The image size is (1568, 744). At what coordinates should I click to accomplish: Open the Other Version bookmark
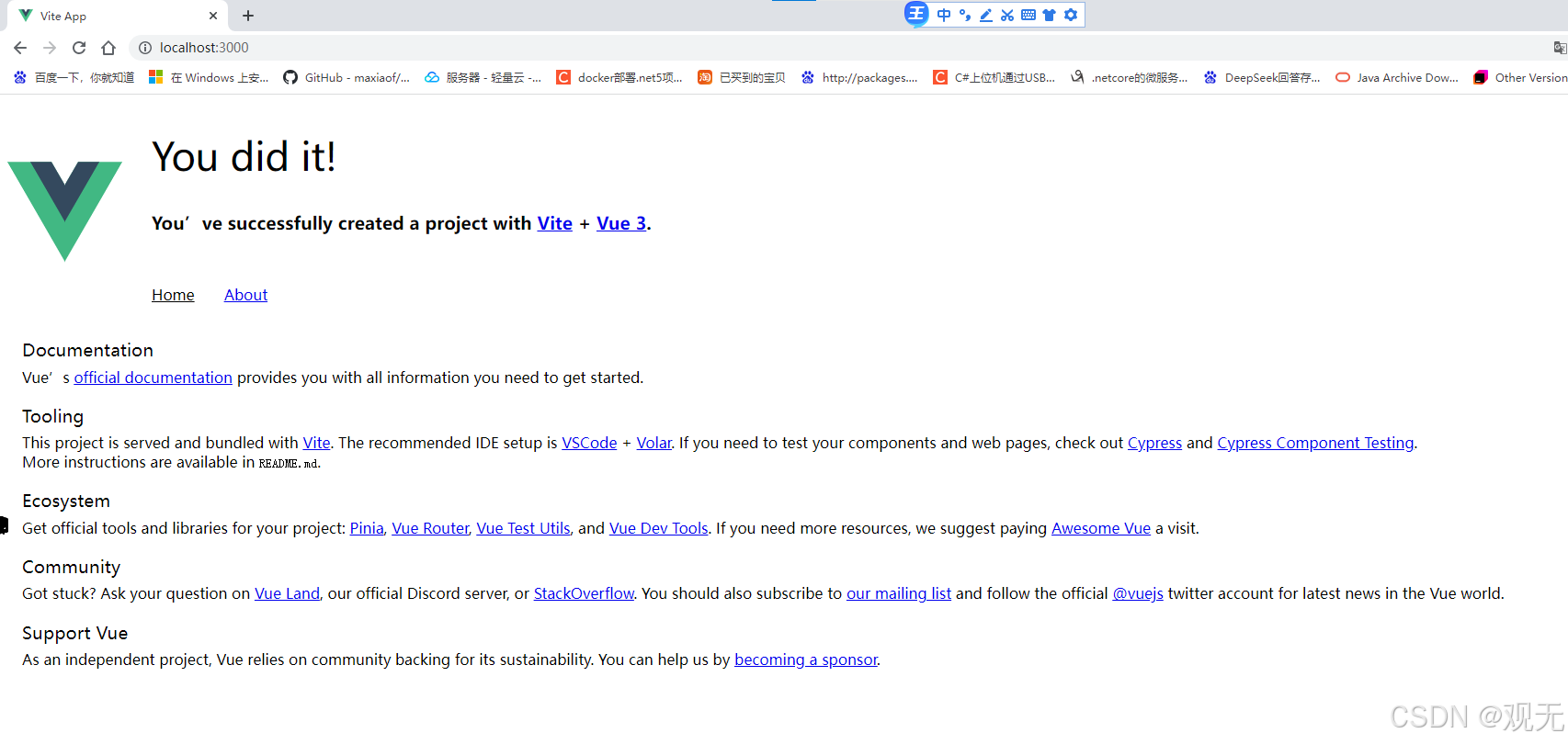1520,78
